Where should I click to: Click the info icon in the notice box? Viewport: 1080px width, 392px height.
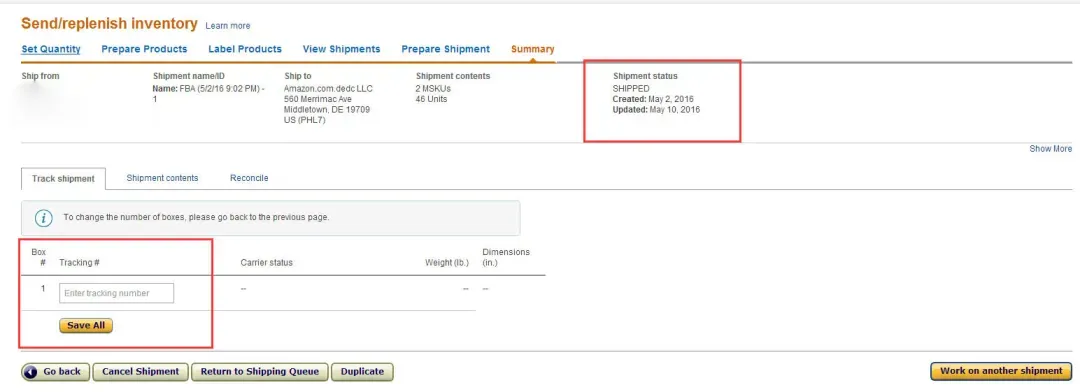(44, 218)
